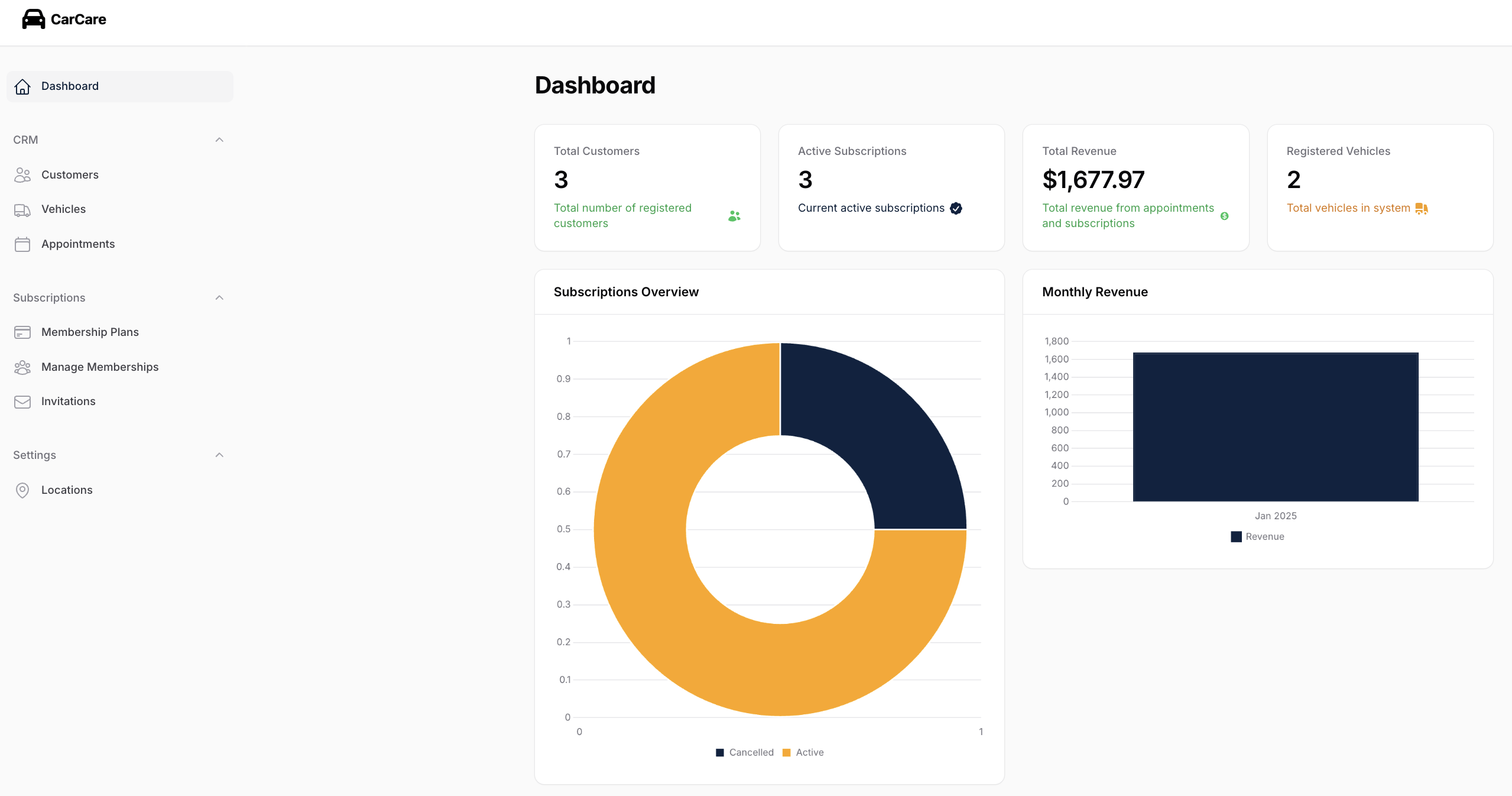Toggle the Active legend swatch
The image size is (1512, 796).
pyautogui.click(x=786, y=753)
